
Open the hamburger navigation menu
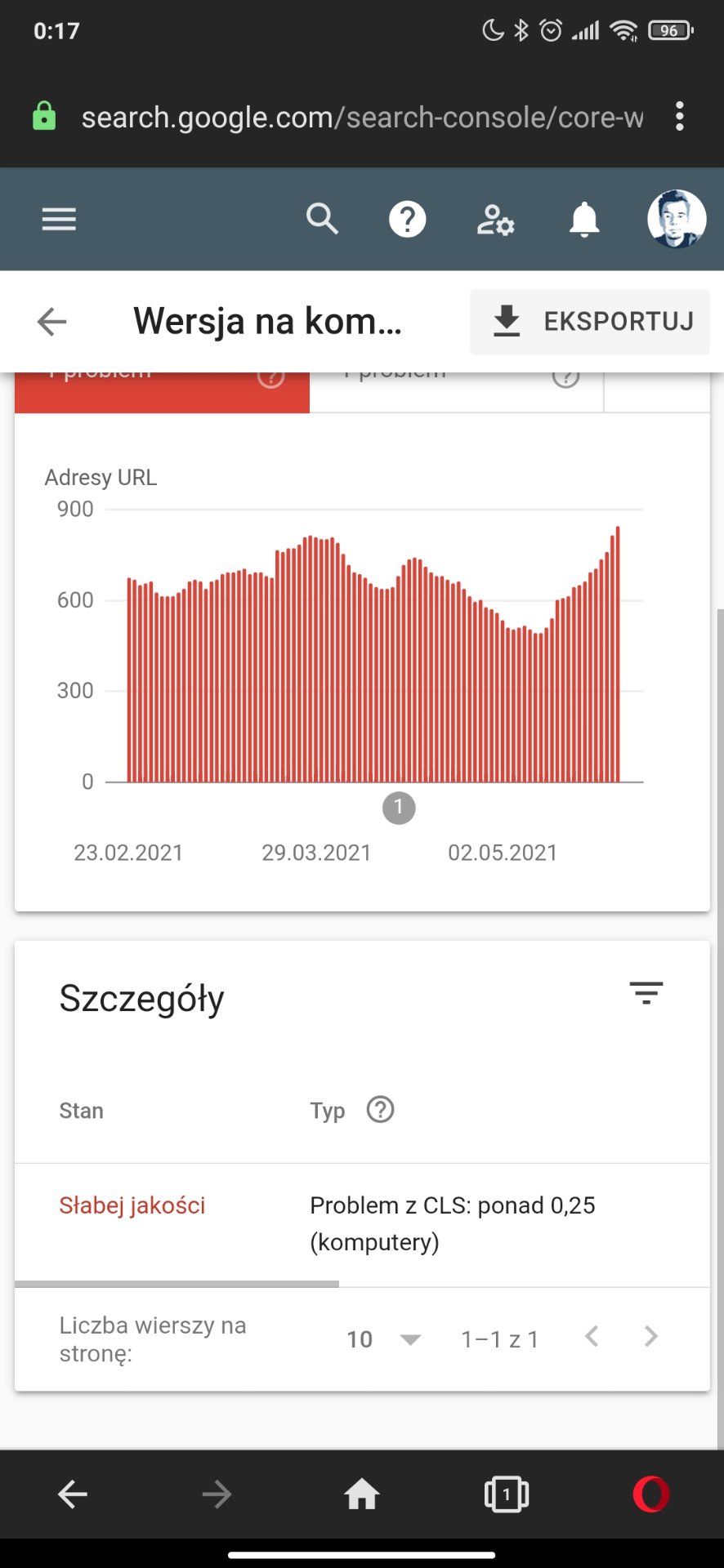click(x=59, y=219)
